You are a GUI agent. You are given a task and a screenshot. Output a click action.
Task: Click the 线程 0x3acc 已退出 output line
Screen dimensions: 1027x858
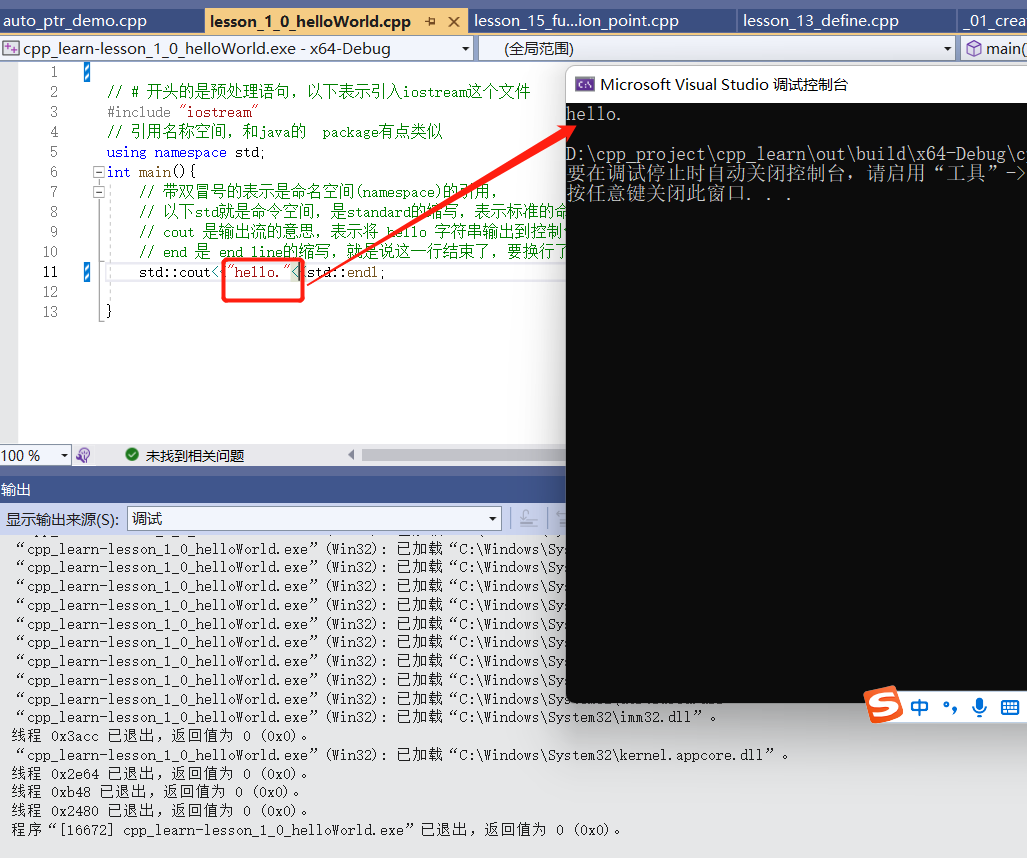click(159, 736)
